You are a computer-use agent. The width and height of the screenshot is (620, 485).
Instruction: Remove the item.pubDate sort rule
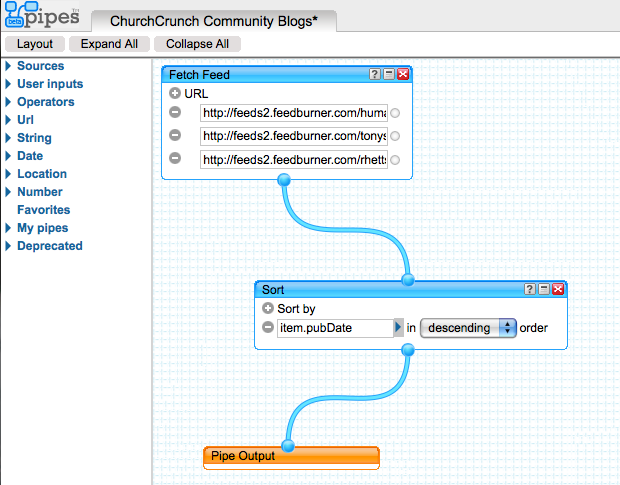(x=268, y=327)
